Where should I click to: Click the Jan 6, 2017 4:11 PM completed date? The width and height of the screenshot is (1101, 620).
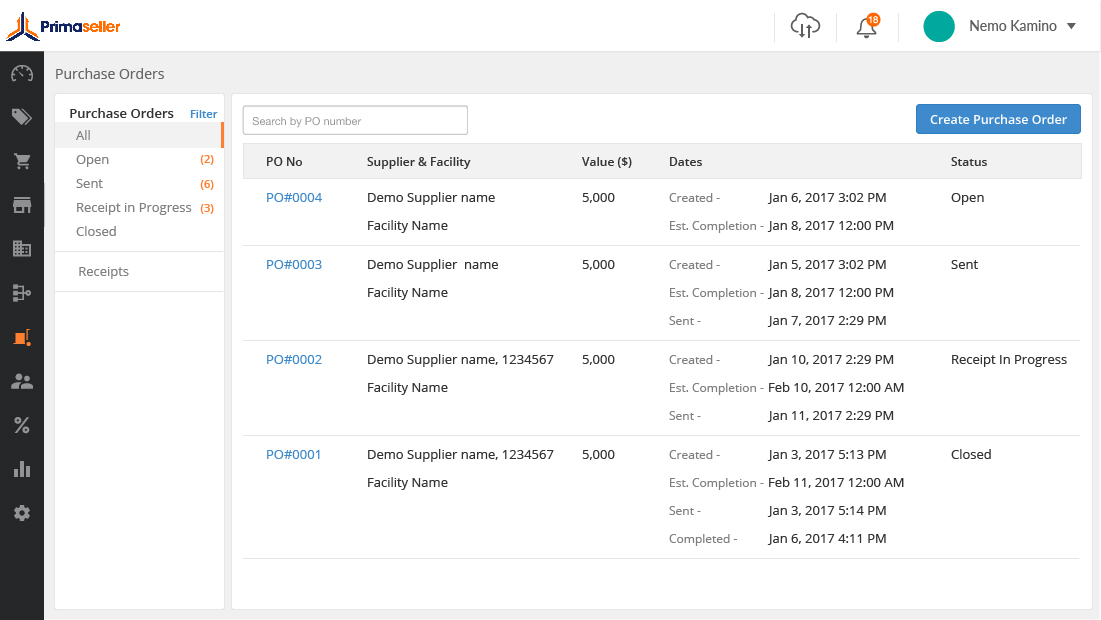click(x=827, y=539)
